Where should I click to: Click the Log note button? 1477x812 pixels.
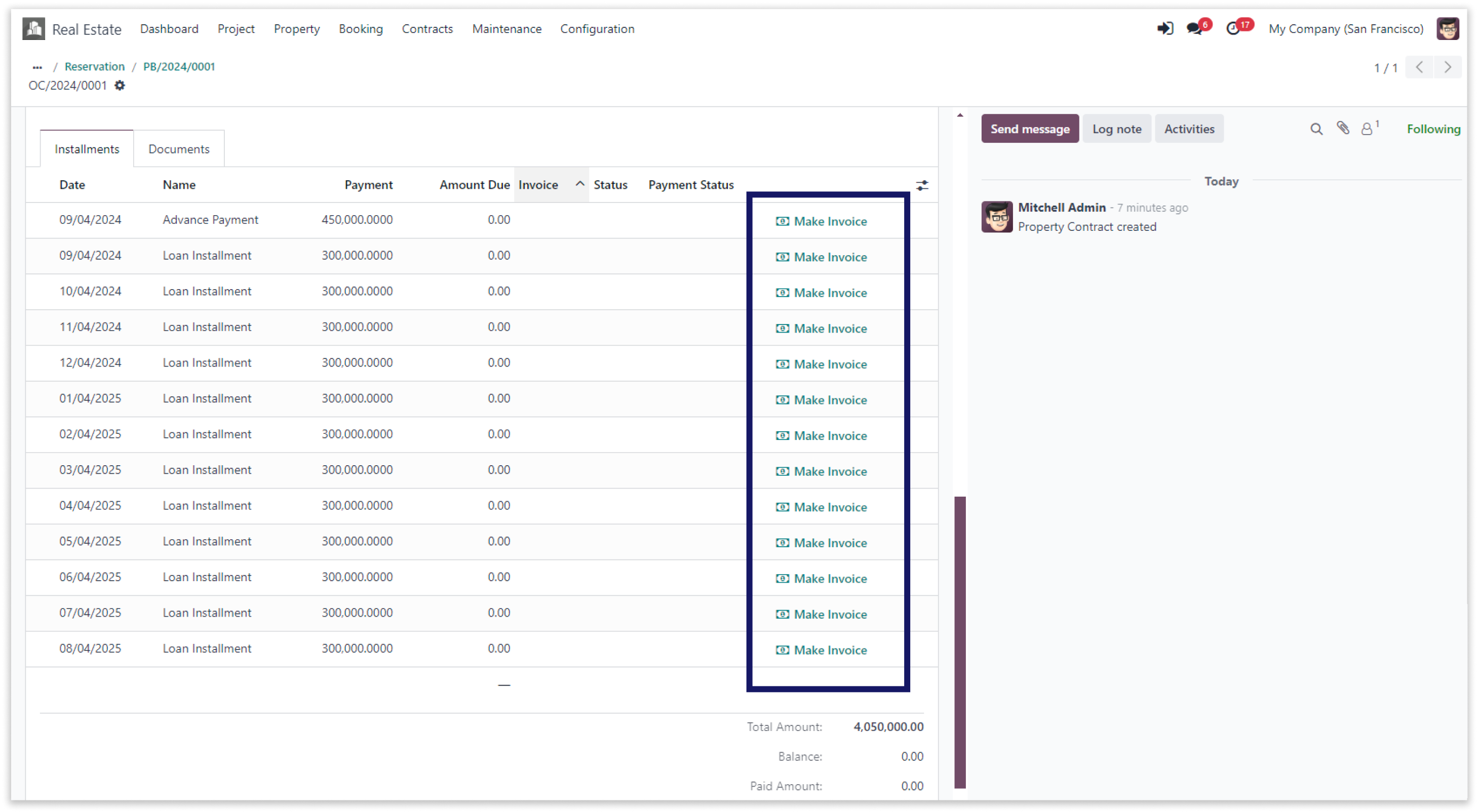click(x=1116, y=129)
